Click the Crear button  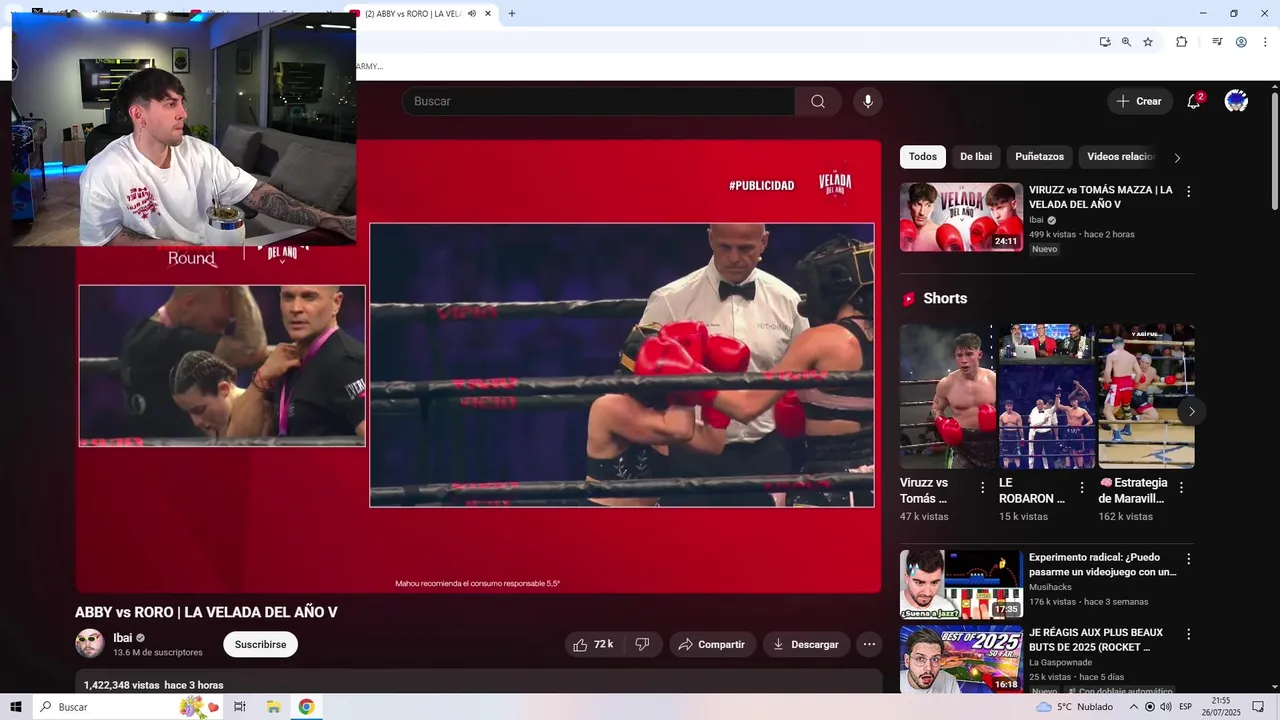pos(1139,101)
